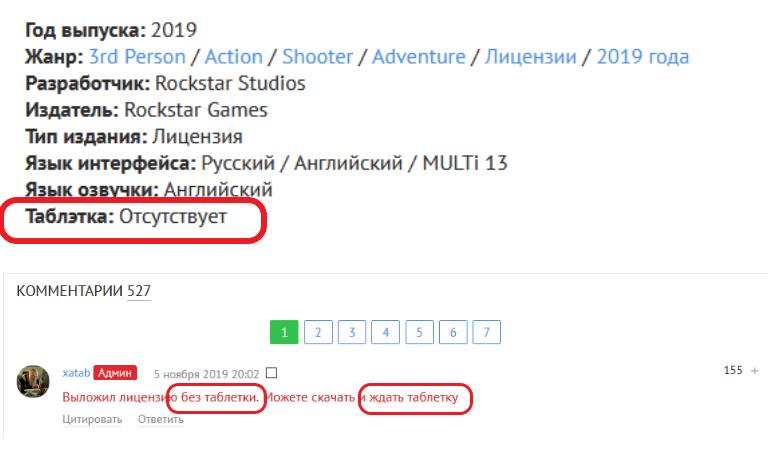The image size is (772, 457).
Task: Click the plus icon next to rating 155
Action: 754,371
